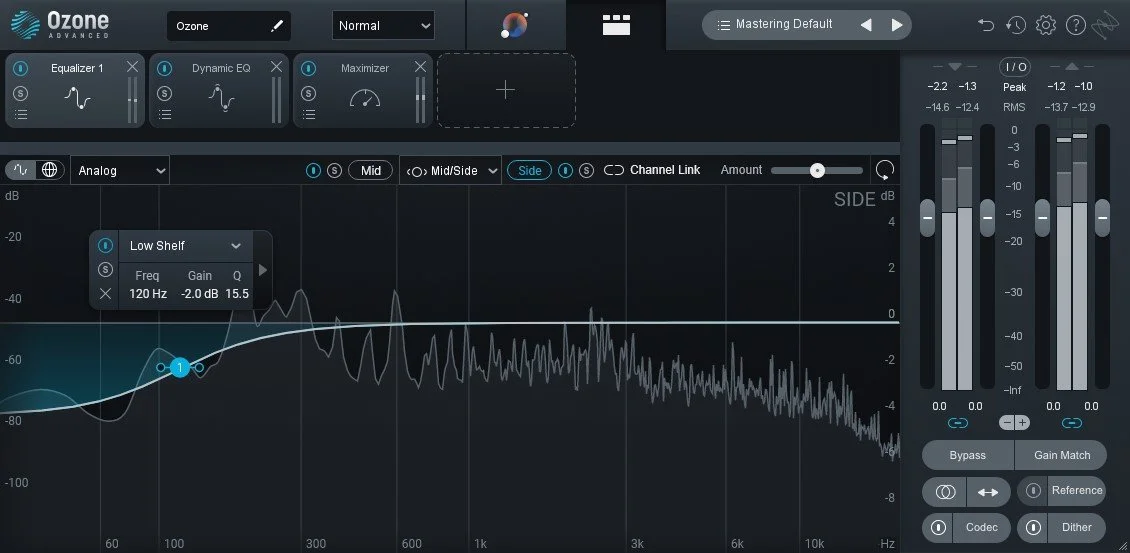Open the Reference panel

point(1077,491)
